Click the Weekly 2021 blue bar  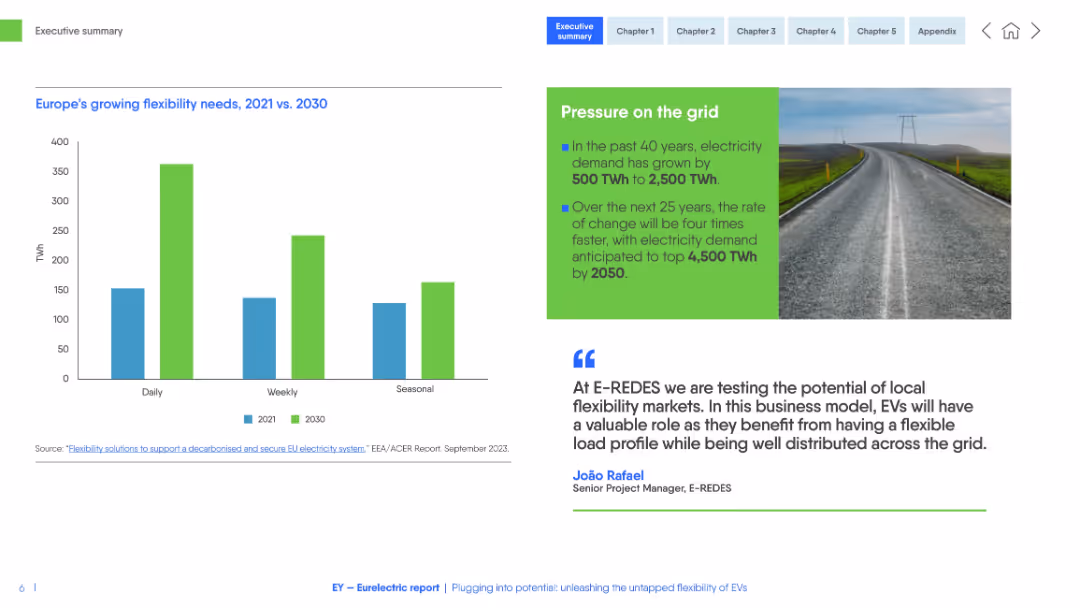(259, 338)
